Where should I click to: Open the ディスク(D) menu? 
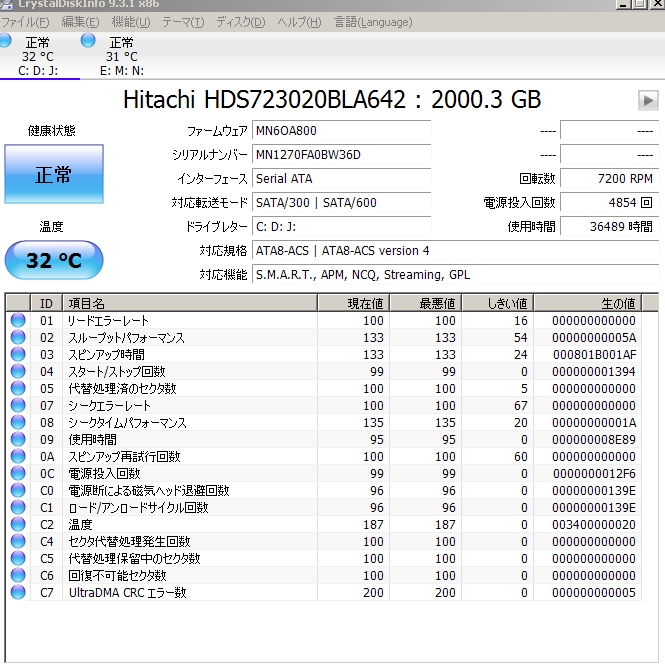pyautogui.click(x=241, y=22)
